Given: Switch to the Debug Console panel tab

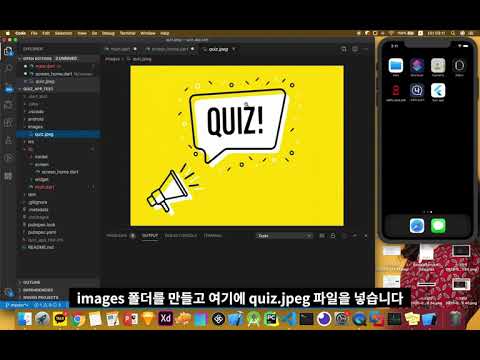Looking at the screenshot, I should coord(181,236).
